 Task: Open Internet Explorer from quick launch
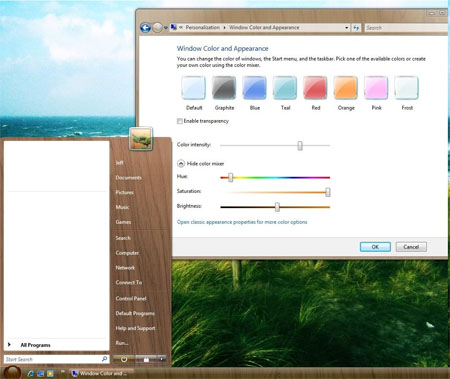coord(31,373)
